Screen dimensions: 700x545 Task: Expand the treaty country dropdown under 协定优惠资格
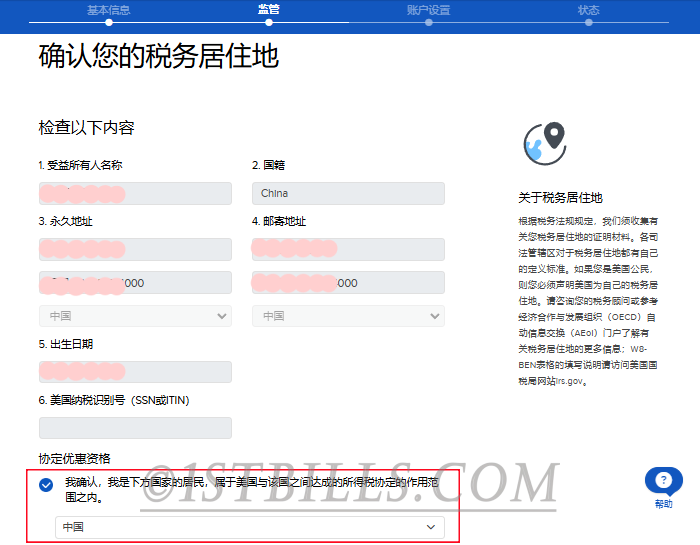click(250, 526)
